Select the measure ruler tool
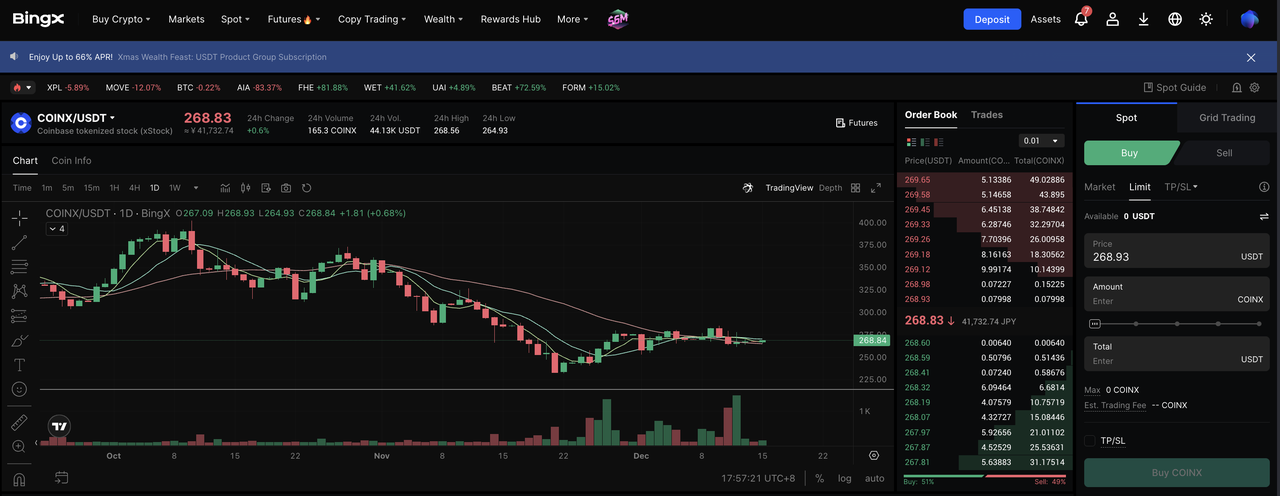1280x496 pixels. [19, 422]
